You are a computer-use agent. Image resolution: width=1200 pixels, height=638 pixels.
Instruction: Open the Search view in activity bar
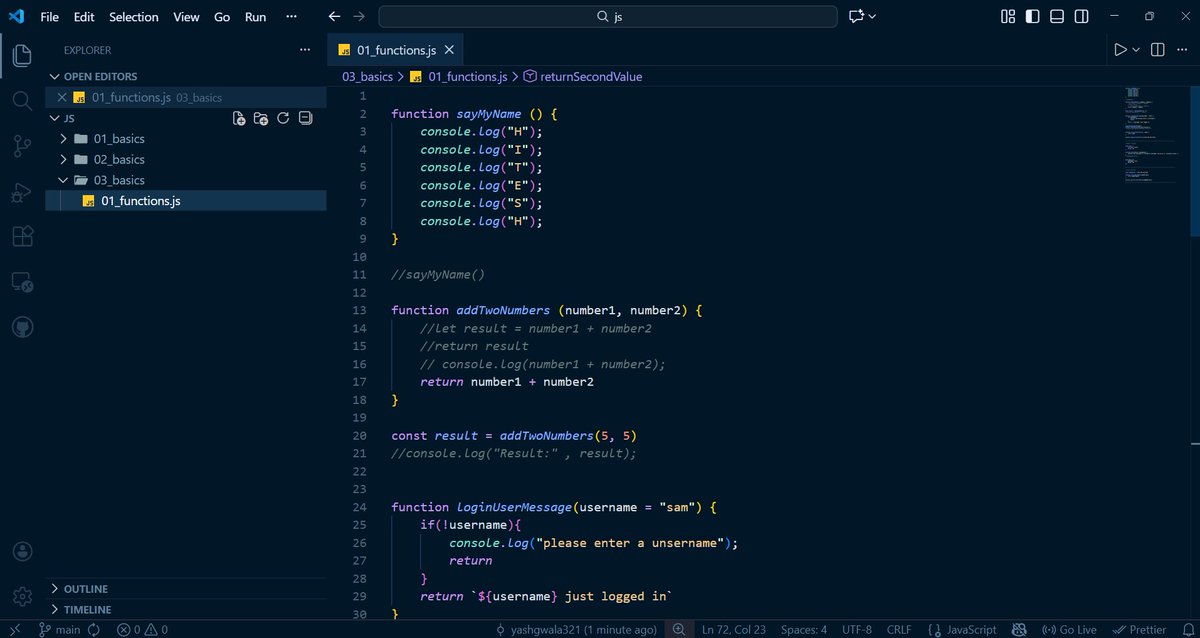(22, 100)
